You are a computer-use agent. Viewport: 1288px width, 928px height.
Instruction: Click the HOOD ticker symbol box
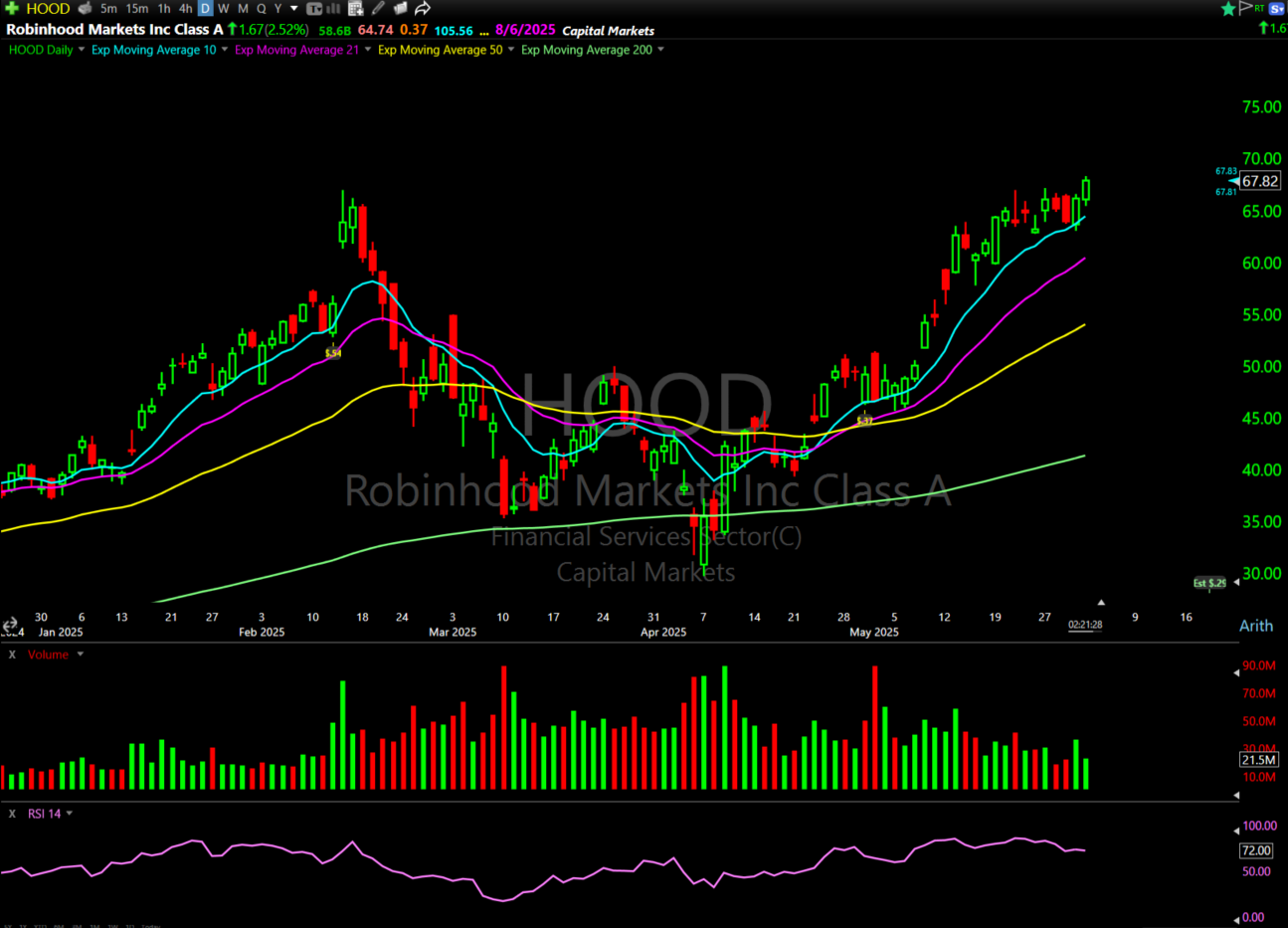pyautogui.click(x=48, y=8)
